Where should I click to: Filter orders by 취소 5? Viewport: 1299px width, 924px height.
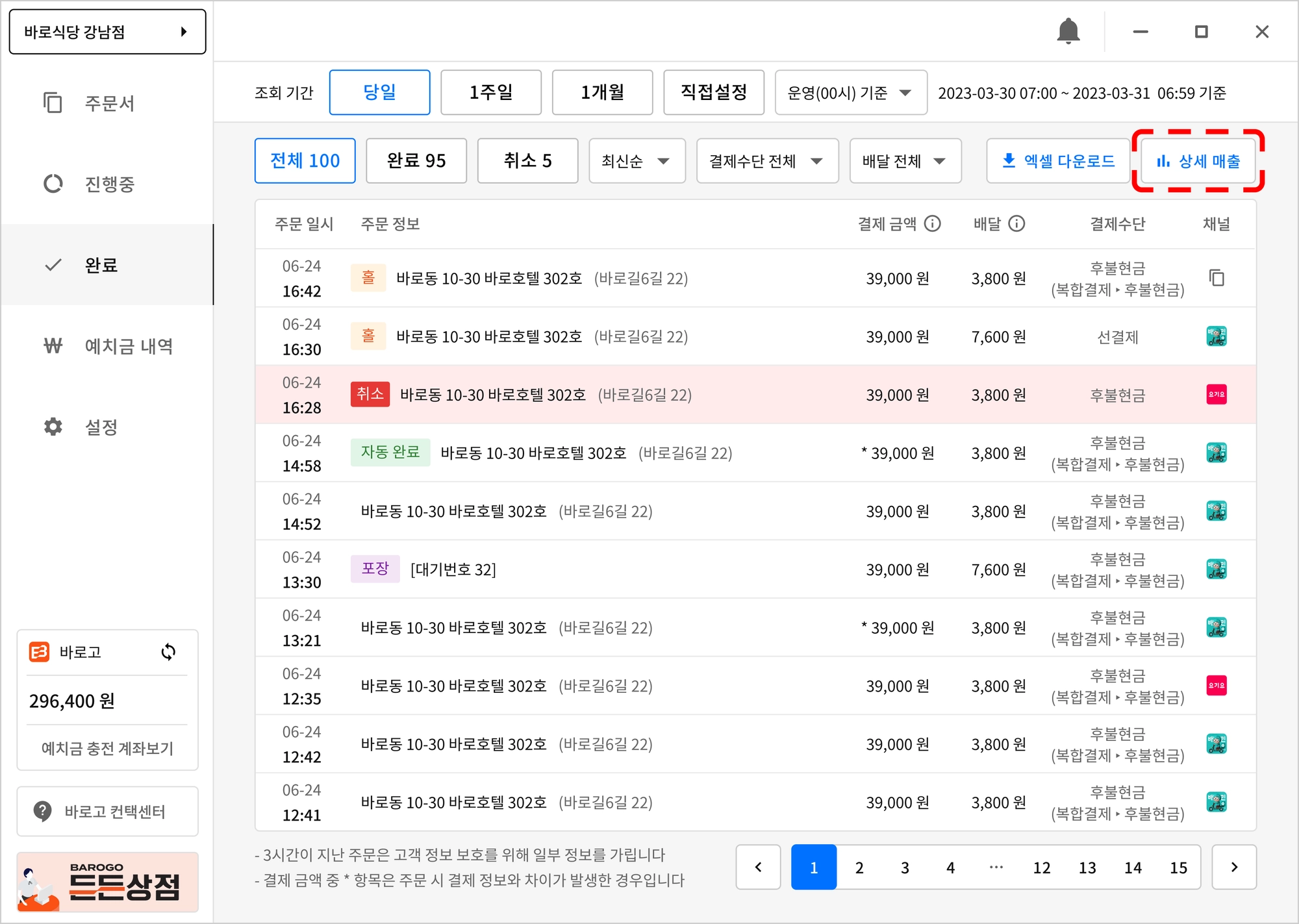(x=527, y=160)
